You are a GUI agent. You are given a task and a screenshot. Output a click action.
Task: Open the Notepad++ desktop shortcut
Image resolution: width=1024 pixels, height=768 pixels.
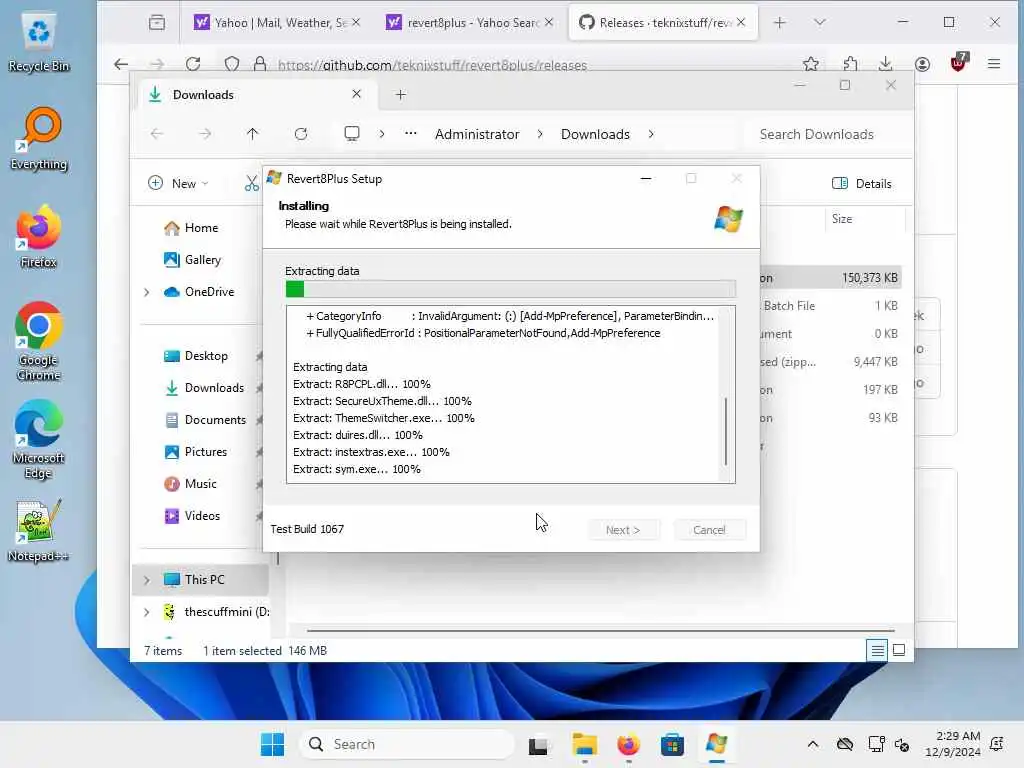click(x=39, y=530)
